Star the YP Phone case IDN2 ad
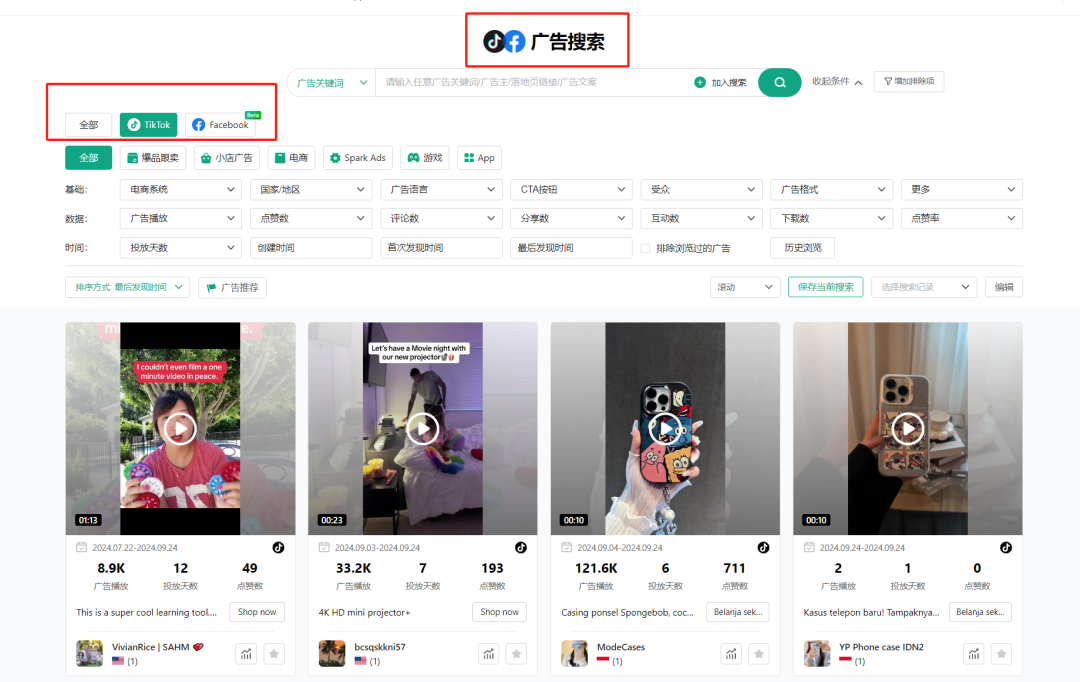This screenshot has height=682, width=1080. coord(1001,654)
